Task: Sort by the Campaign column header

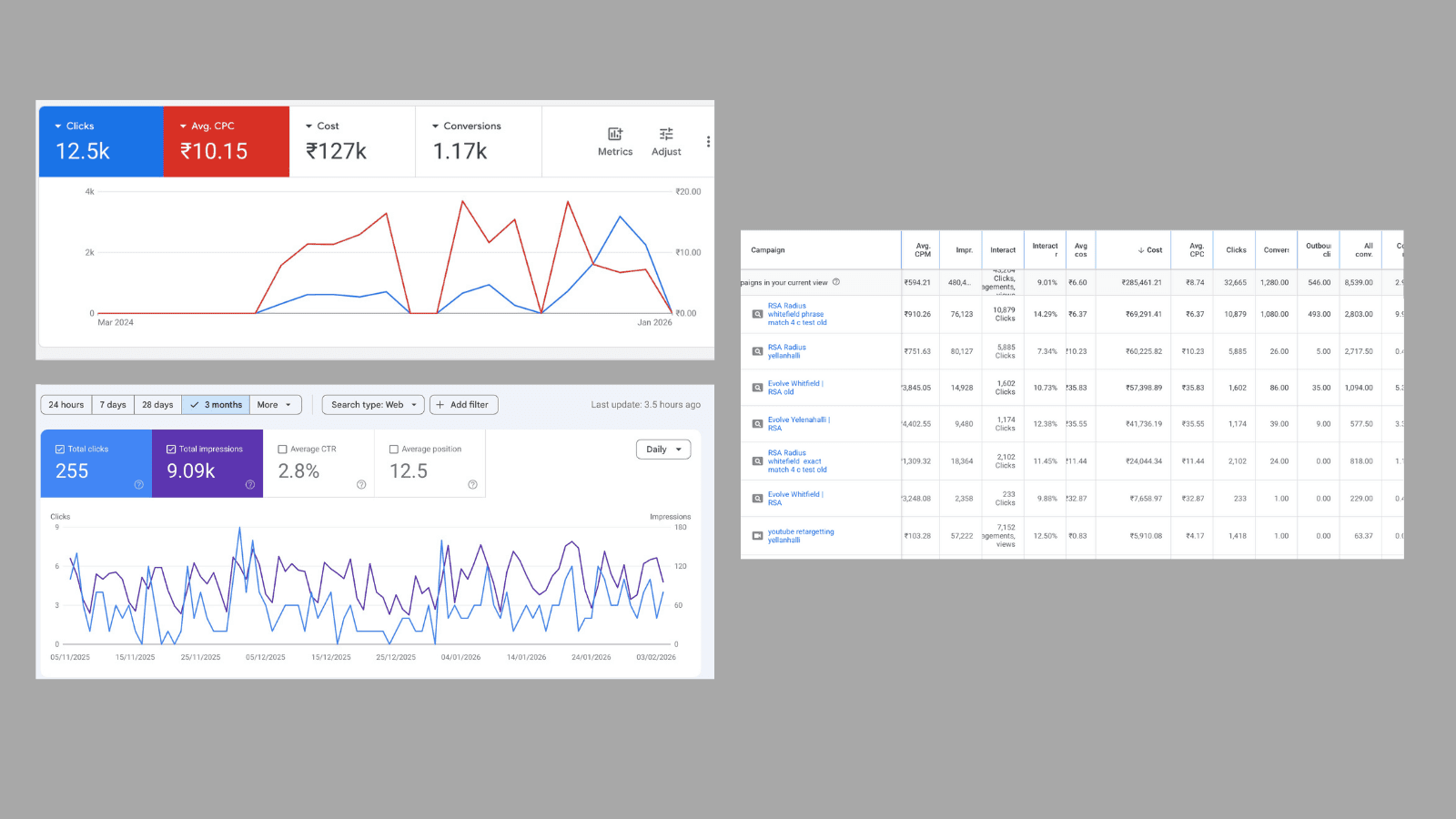Action: (x=768, y=250)
